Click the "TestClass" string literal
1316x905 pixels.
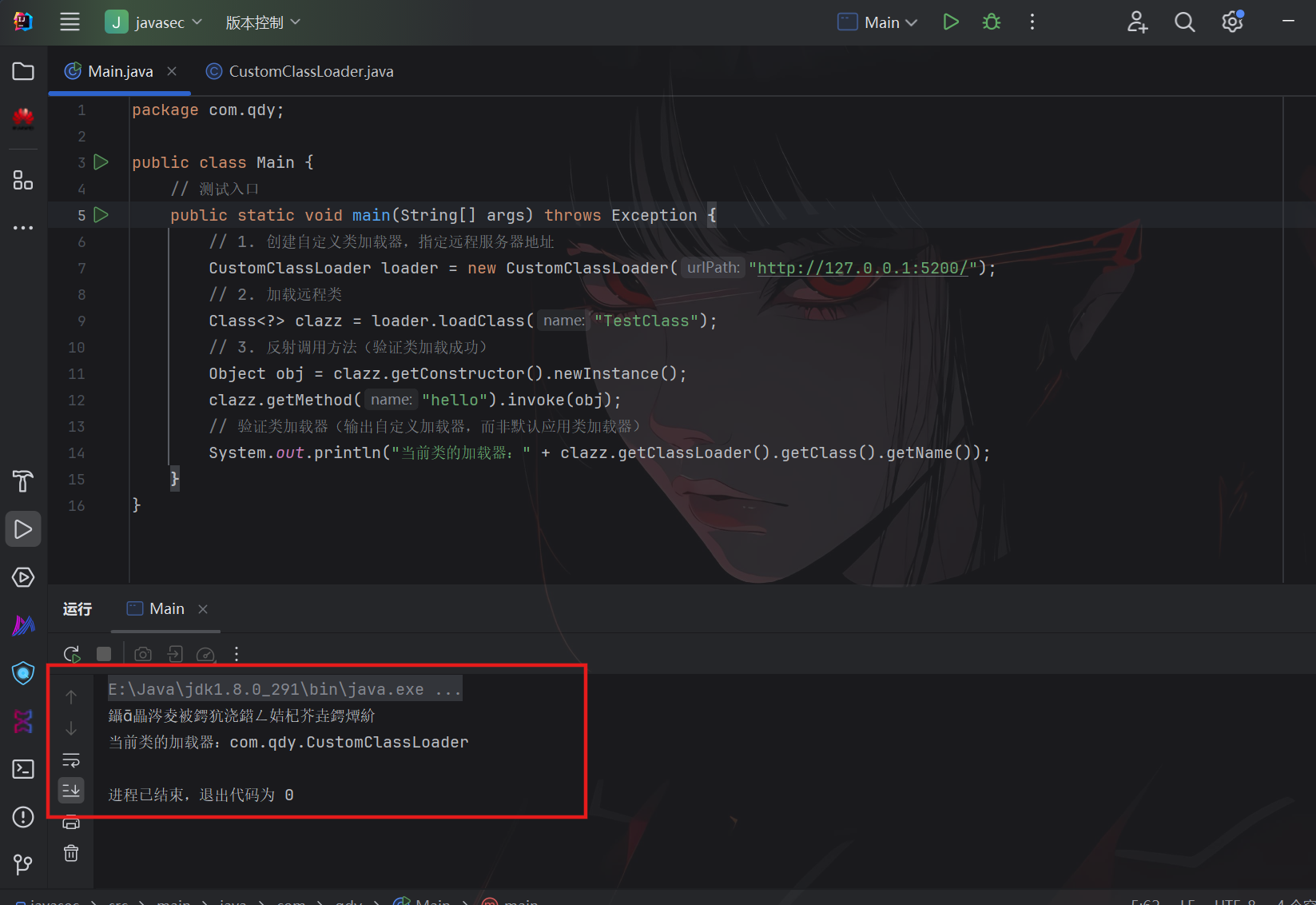tap(646, 321)
